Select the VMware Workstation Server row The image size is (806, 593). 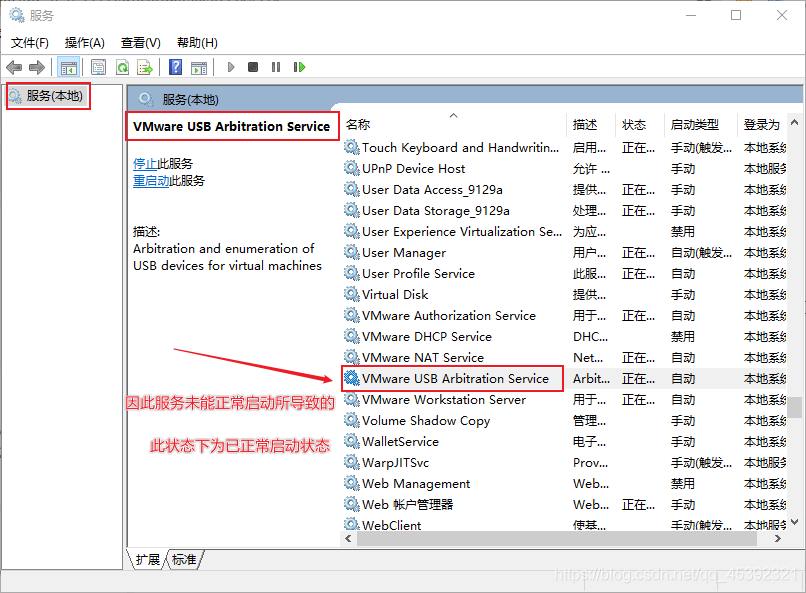[564, 399]
